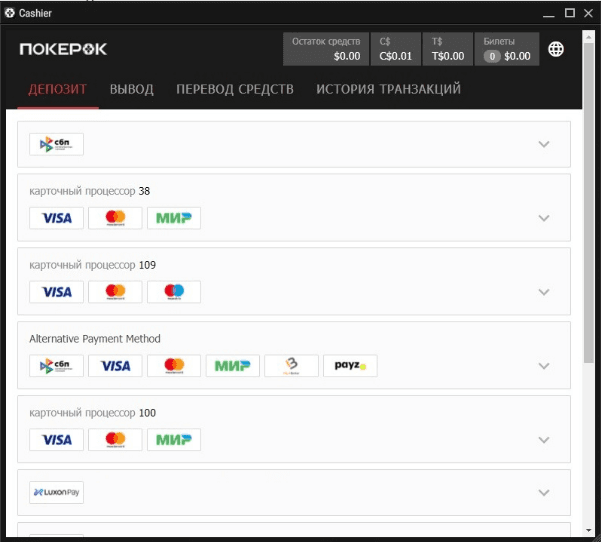Image resolution: width=602 pixels, height=543 pixels.
Task: Switch to the ВЫВОД tab
Action: coord(132,89)
